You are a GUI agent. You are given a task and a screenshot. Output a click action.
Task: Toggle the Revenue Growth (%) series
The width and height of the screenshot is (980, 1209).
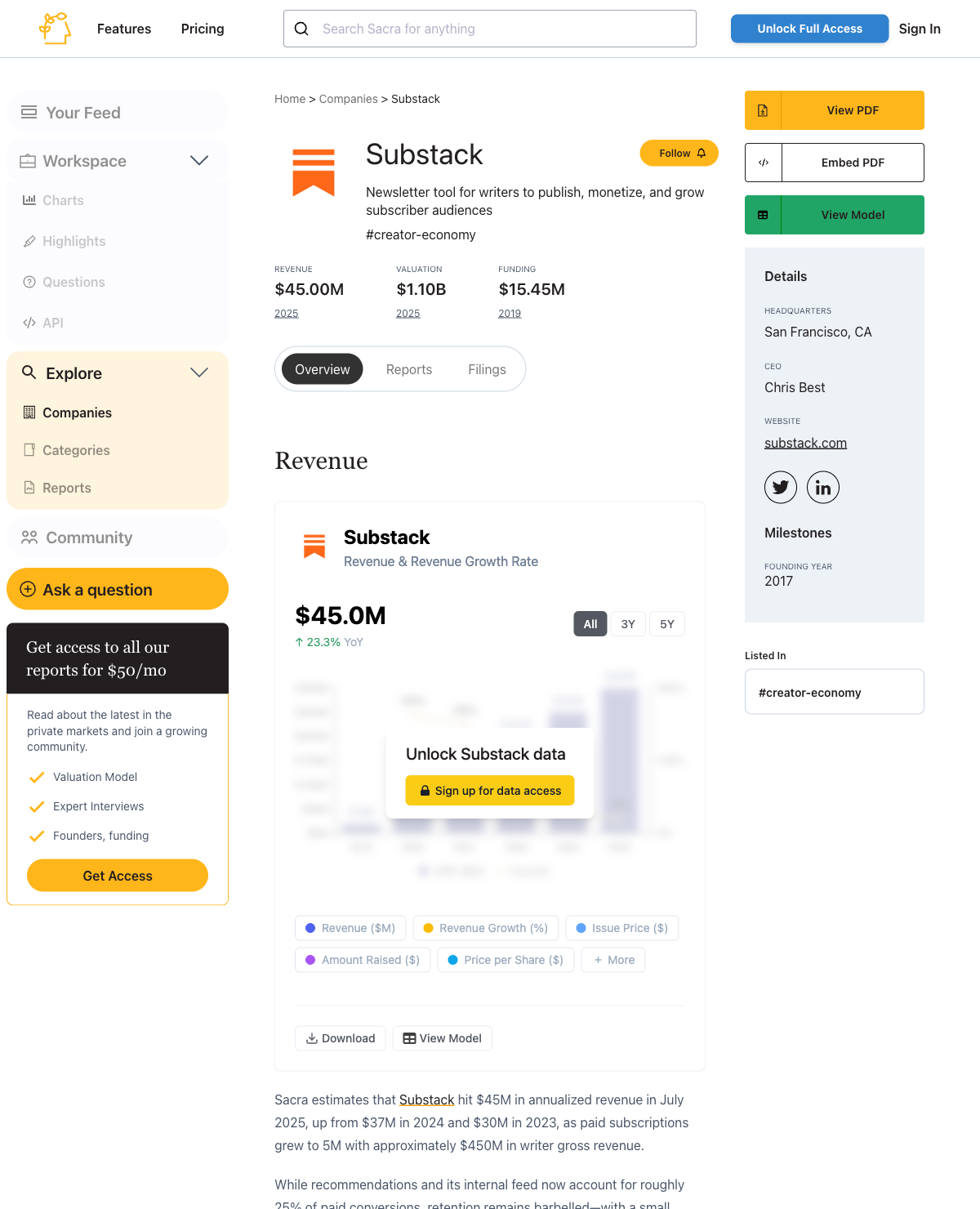[486, 928]
